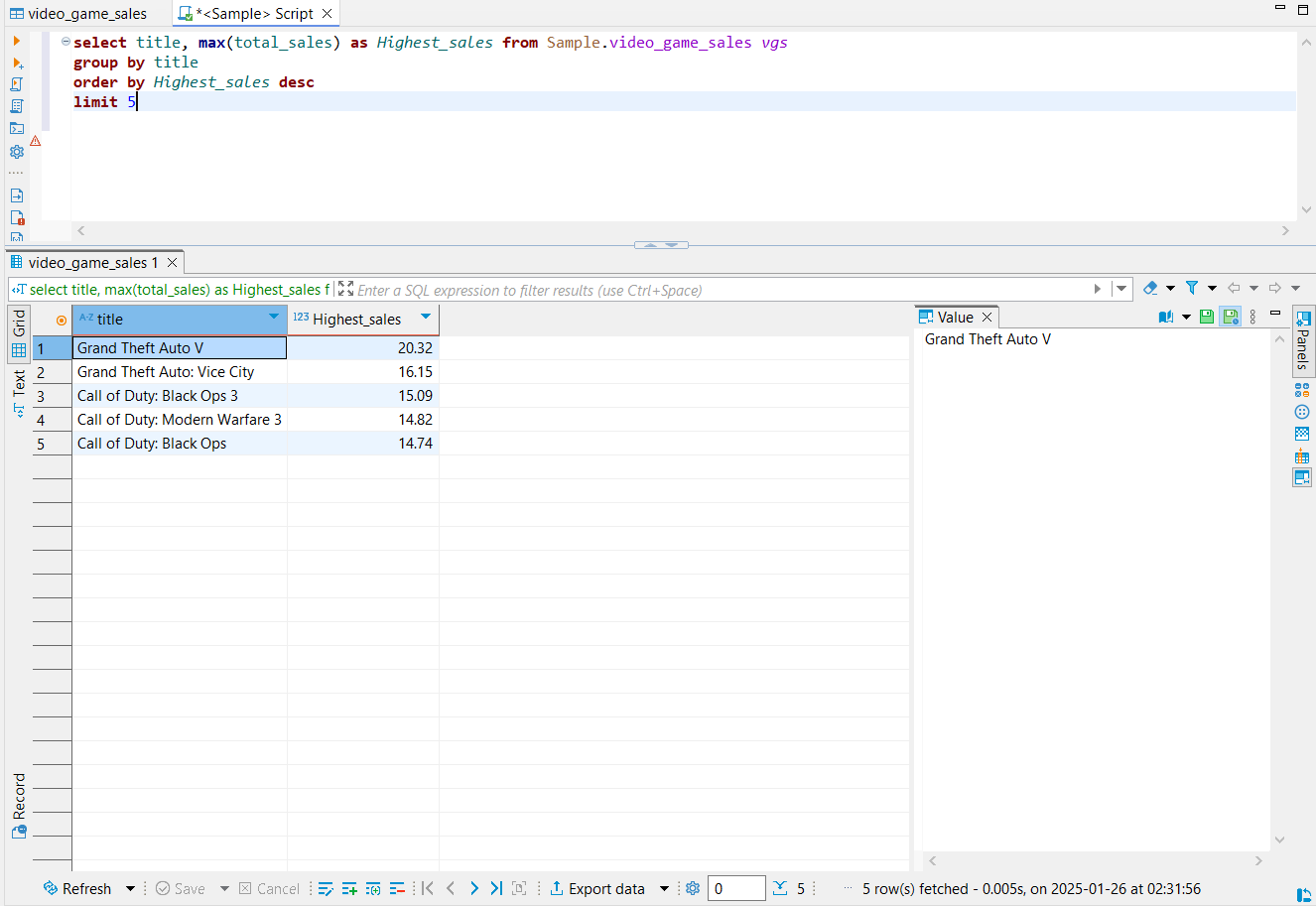Select the Grand Theft Auto V cell
The height and width of the screenshot is (906, 1316).
[x=180, y=348]
